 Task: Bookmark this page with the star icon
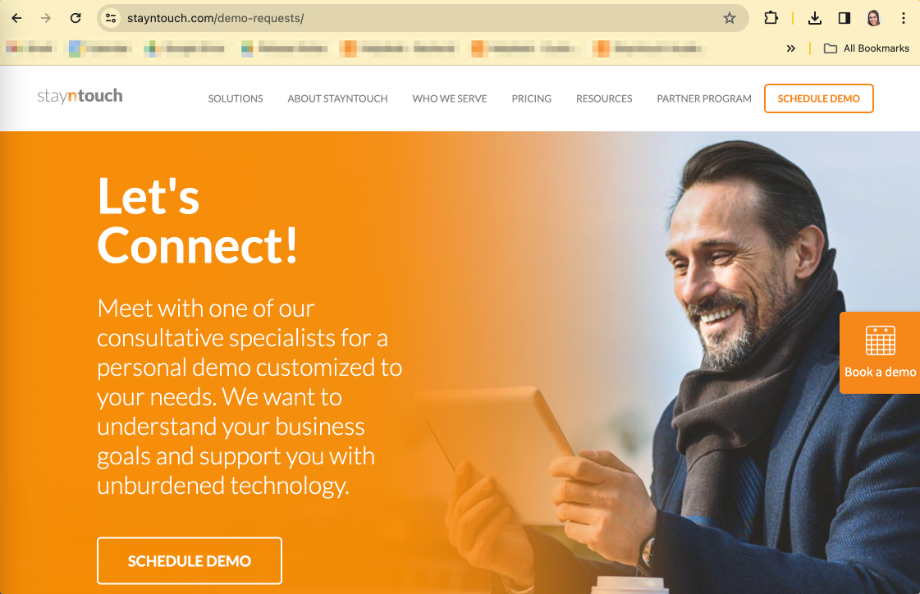pos(729,18)
